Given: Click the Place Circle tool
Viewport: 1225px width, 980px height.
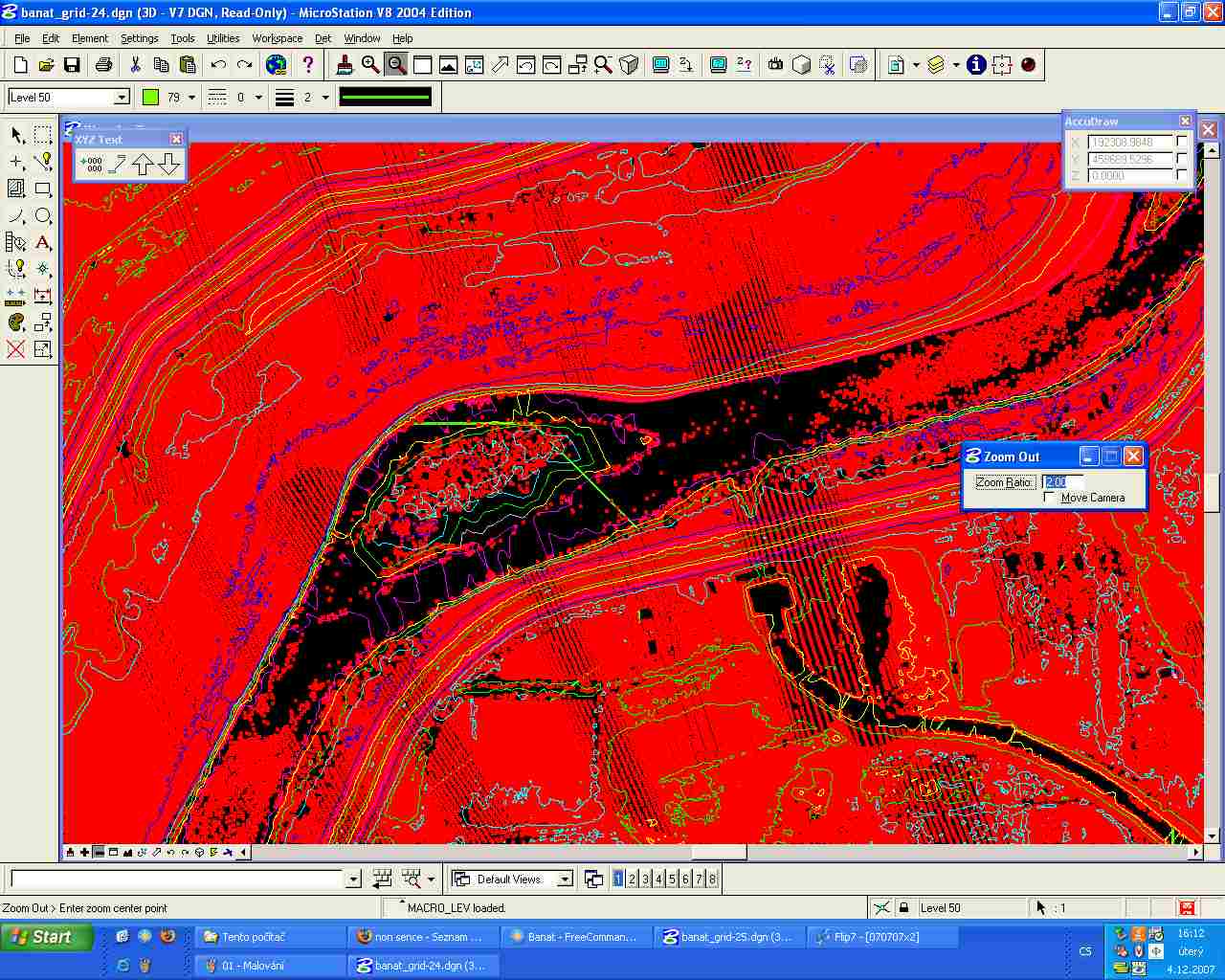Looking at the screenshot, I should coord(43,216).
